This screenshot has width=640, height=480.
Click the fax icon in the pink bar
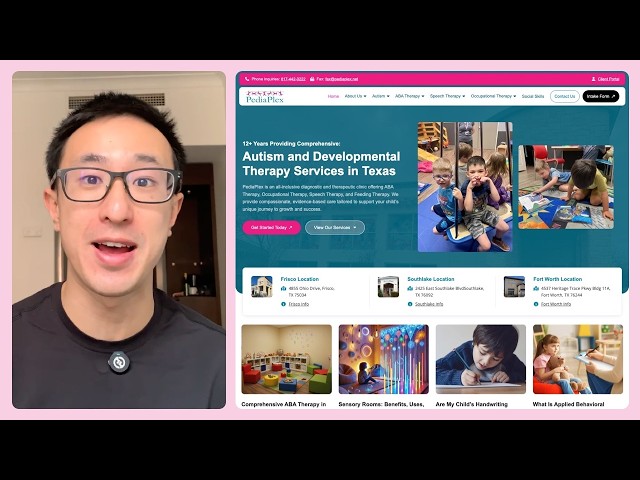312,79
